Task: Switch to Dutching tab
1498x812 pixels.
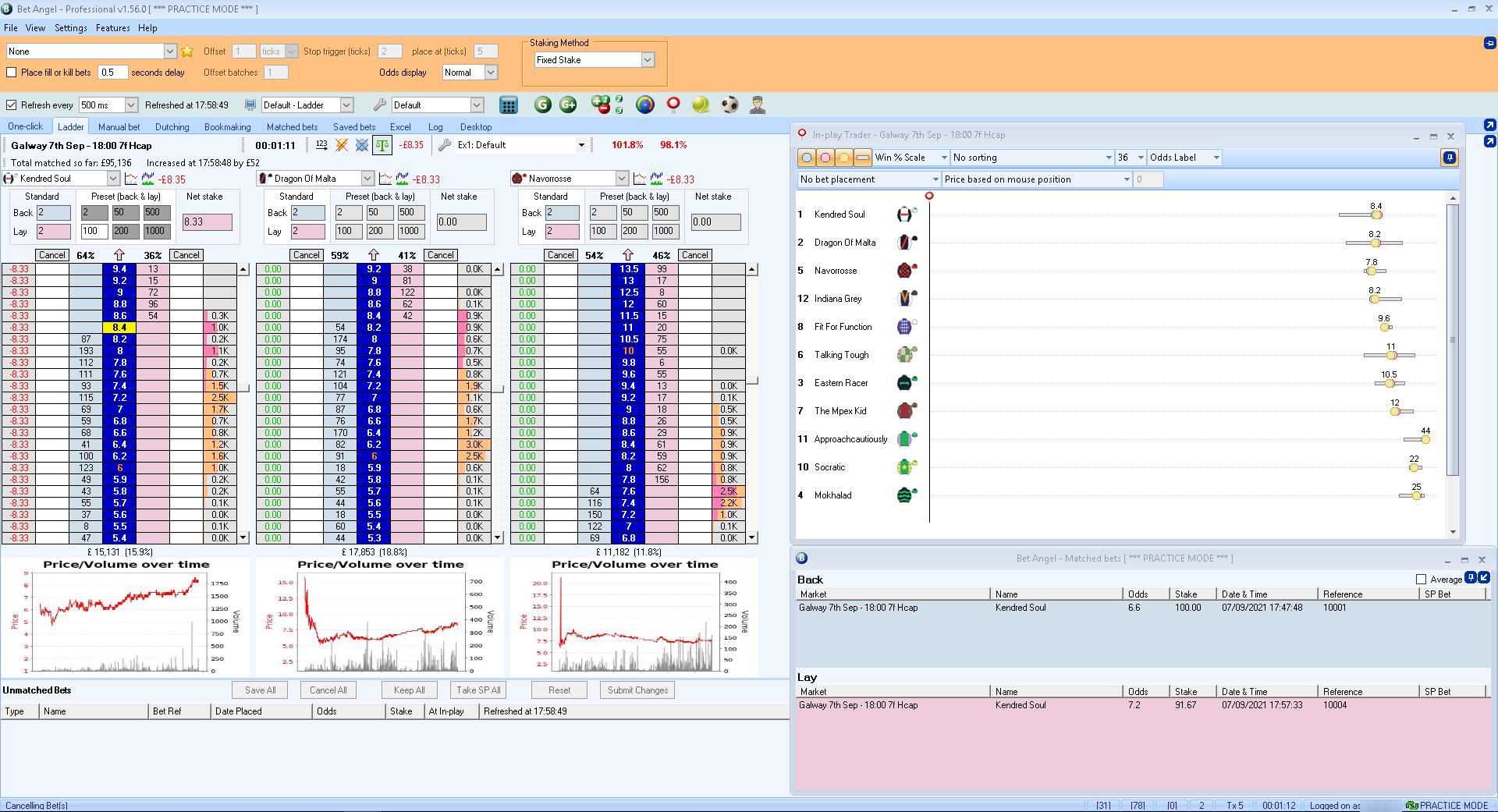Action: point(172,127)
